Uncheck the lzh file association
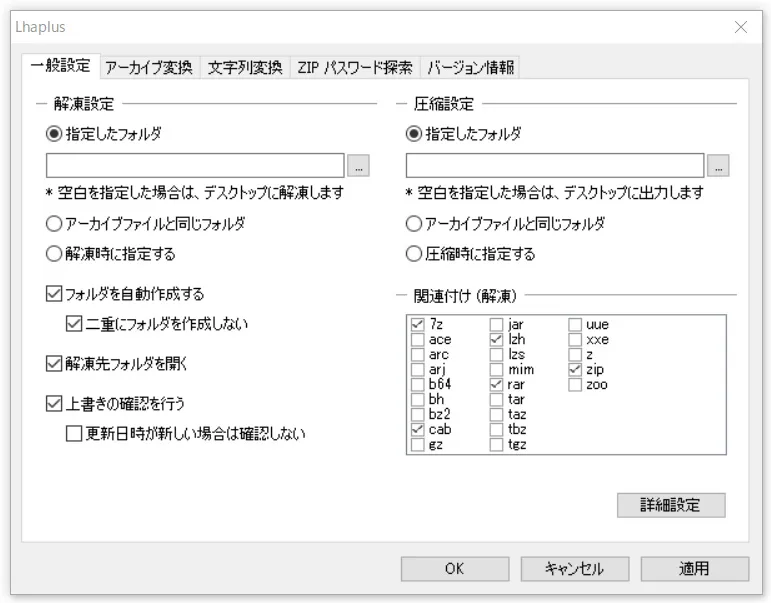The width and height of the screenshot is (771, 603). click(497, 339)
